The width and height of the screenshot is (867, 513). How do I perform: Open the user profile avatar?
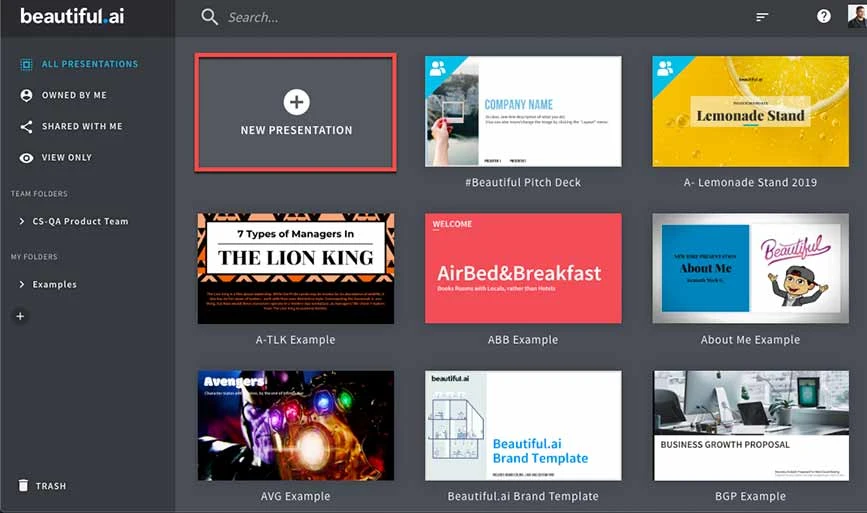(x=857, y=15)
